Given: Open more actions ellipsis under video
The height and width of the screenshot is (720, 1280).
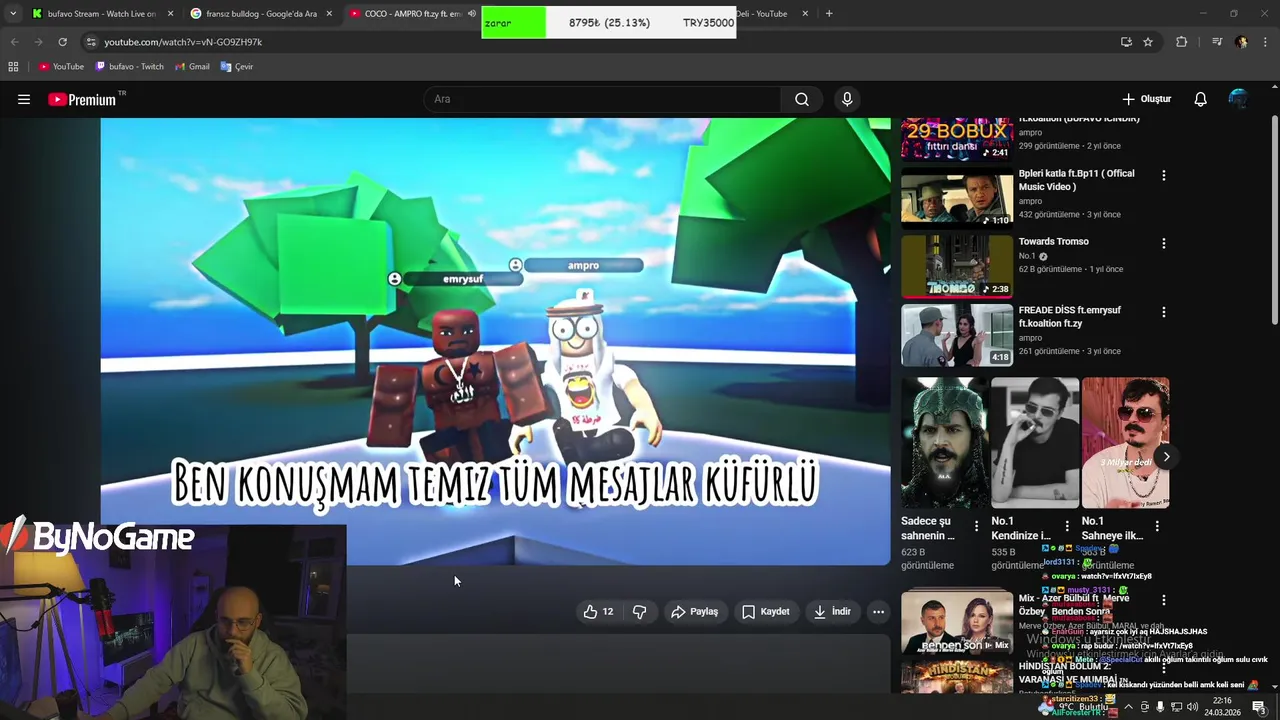Looking at the screenshot, I should 878,611.
